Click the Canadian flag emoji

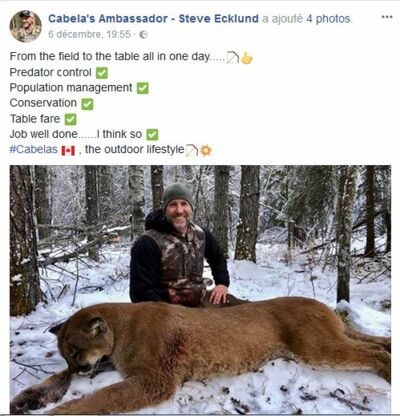click(x=68, y=151)
